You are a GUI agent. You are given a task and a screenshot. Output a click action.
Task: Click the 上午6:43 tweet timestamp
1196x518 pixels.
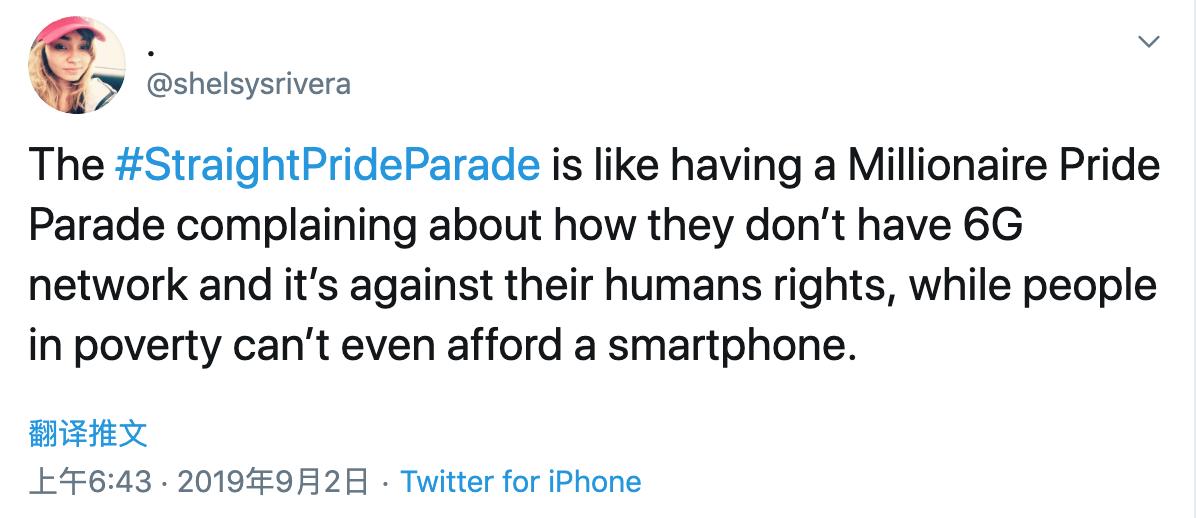(91, 482)
